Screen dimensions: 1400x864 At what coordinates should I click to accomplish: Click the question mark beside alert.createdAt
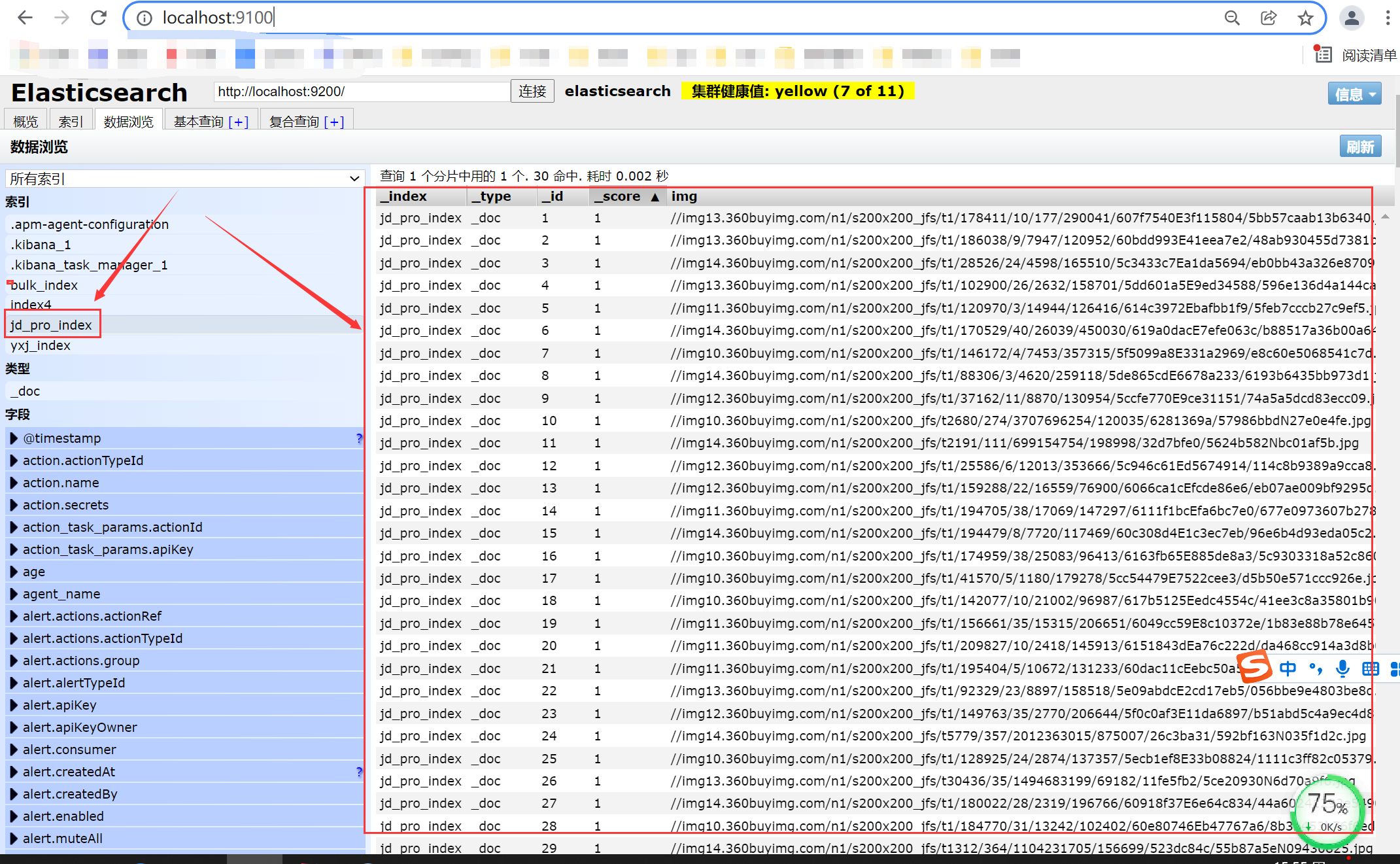[x=359, y=772]
